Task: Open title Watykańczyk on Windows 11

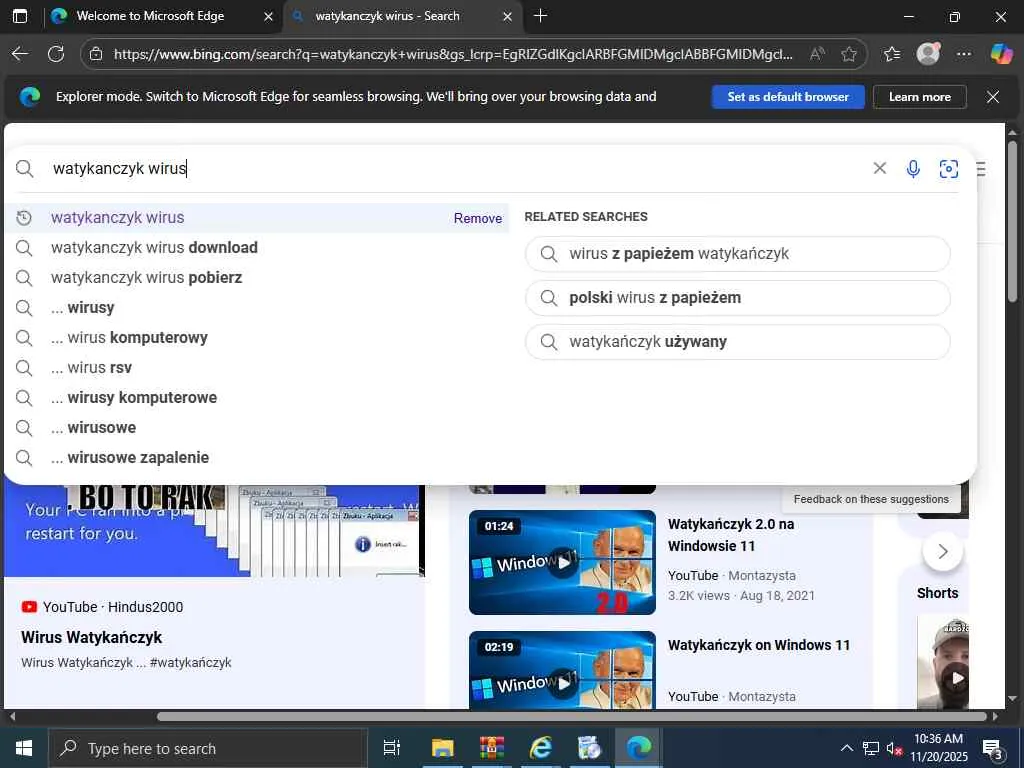Action: coord(759,645)
